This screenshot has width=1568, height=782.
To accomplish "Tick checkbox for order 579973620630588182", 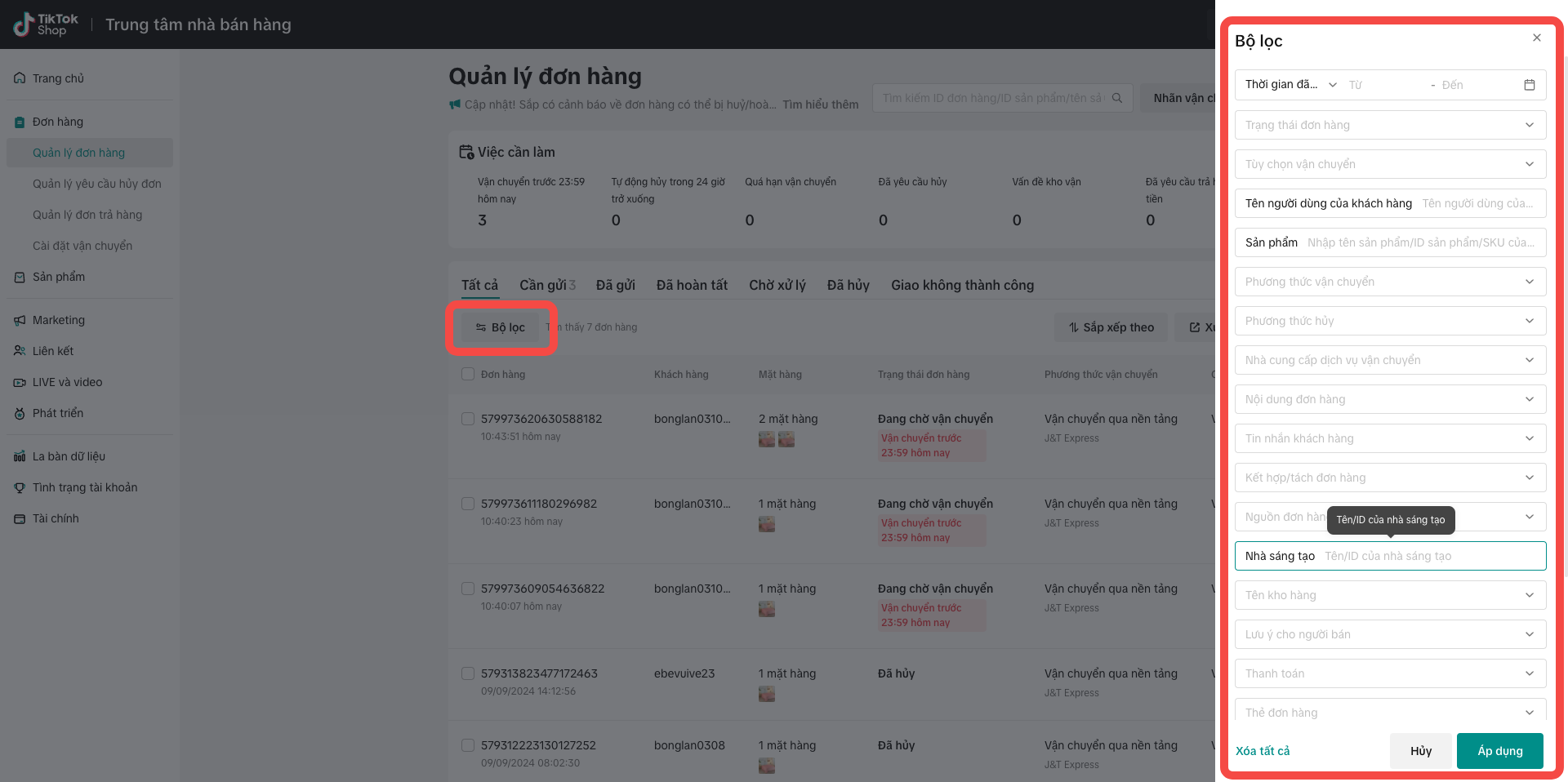I will [468, 419].
